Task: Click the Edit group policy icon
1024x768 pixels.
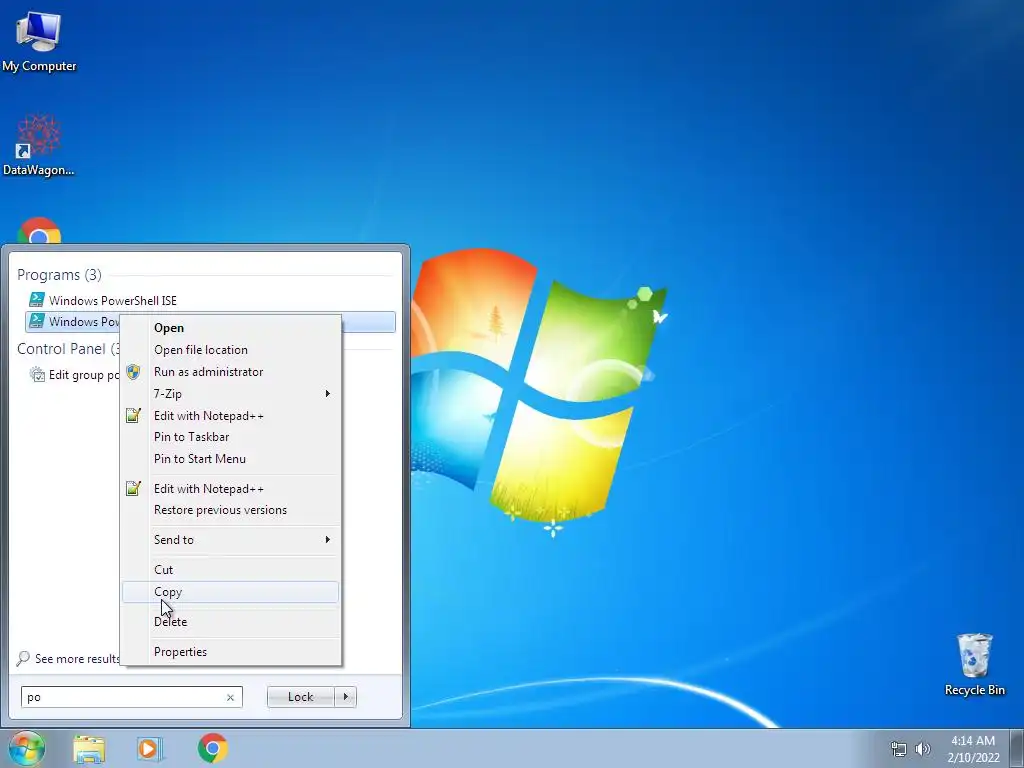Action: pyautogui.click(x=37, y=374)
